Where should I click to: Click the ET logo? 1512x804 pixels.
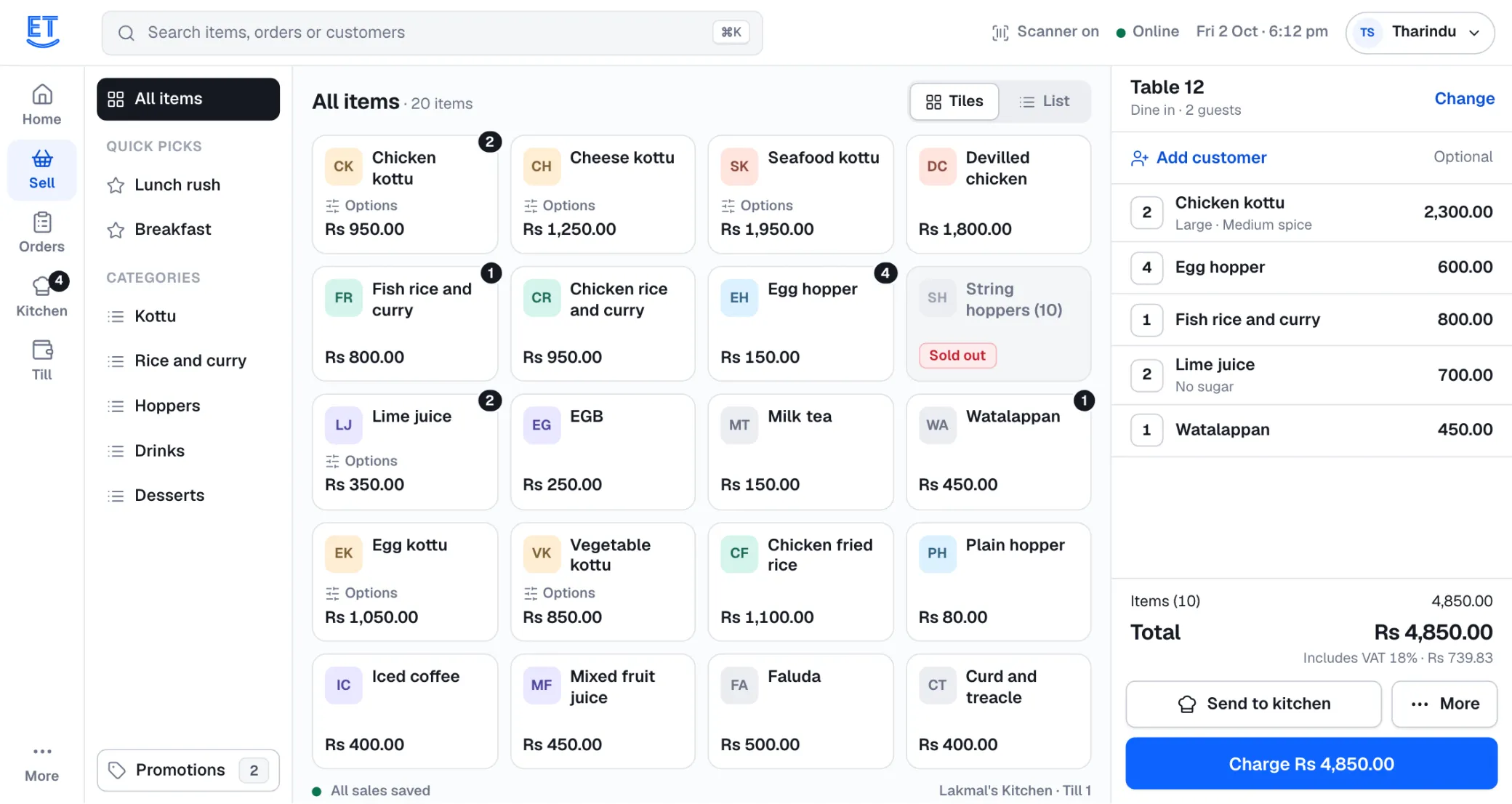point(42,32)
